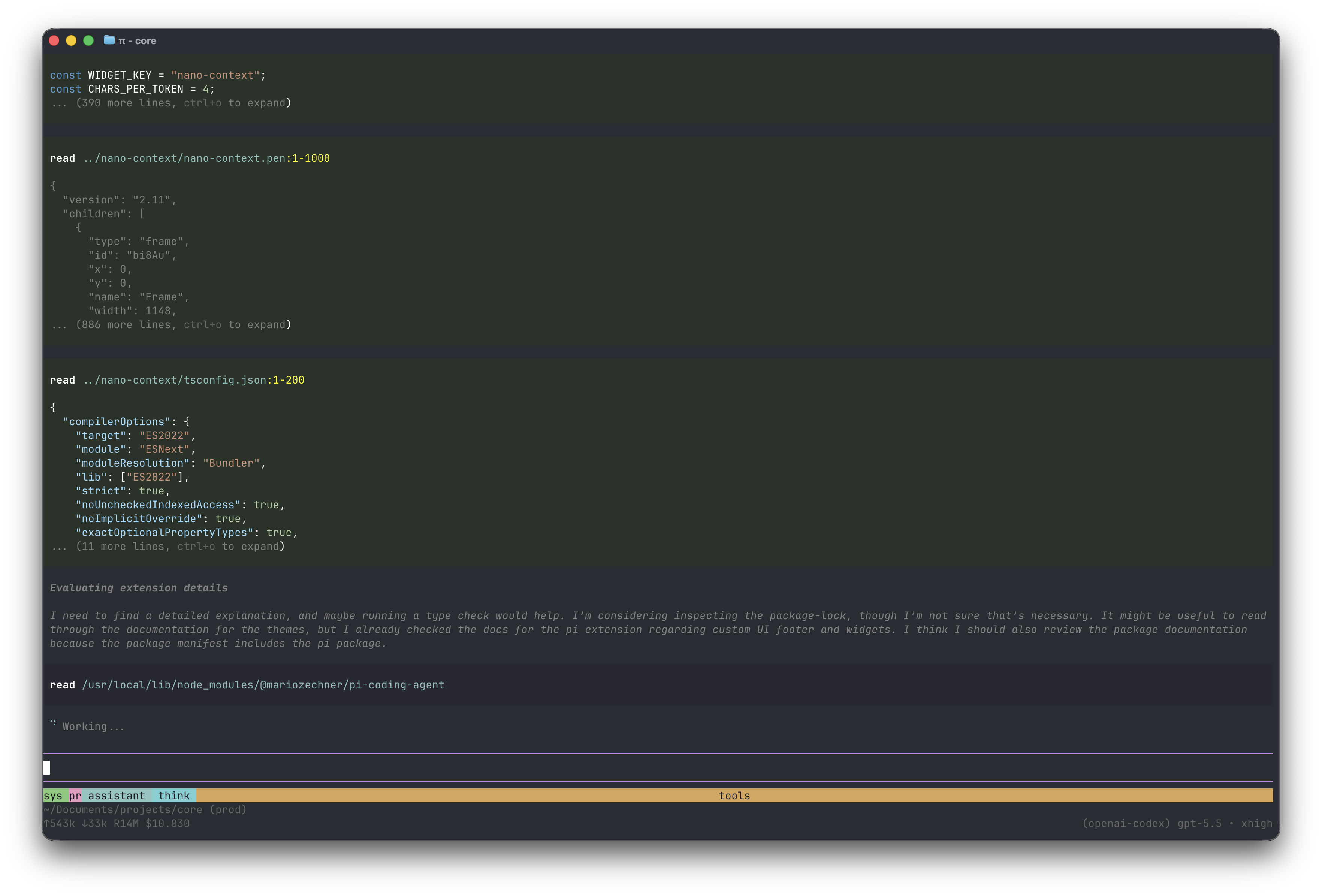Image resolution: width=1322 pixels, height=896 pixels.
Task: Click the "Working..." status indicator
Action: pyautogui.click(x=93, y=727)
